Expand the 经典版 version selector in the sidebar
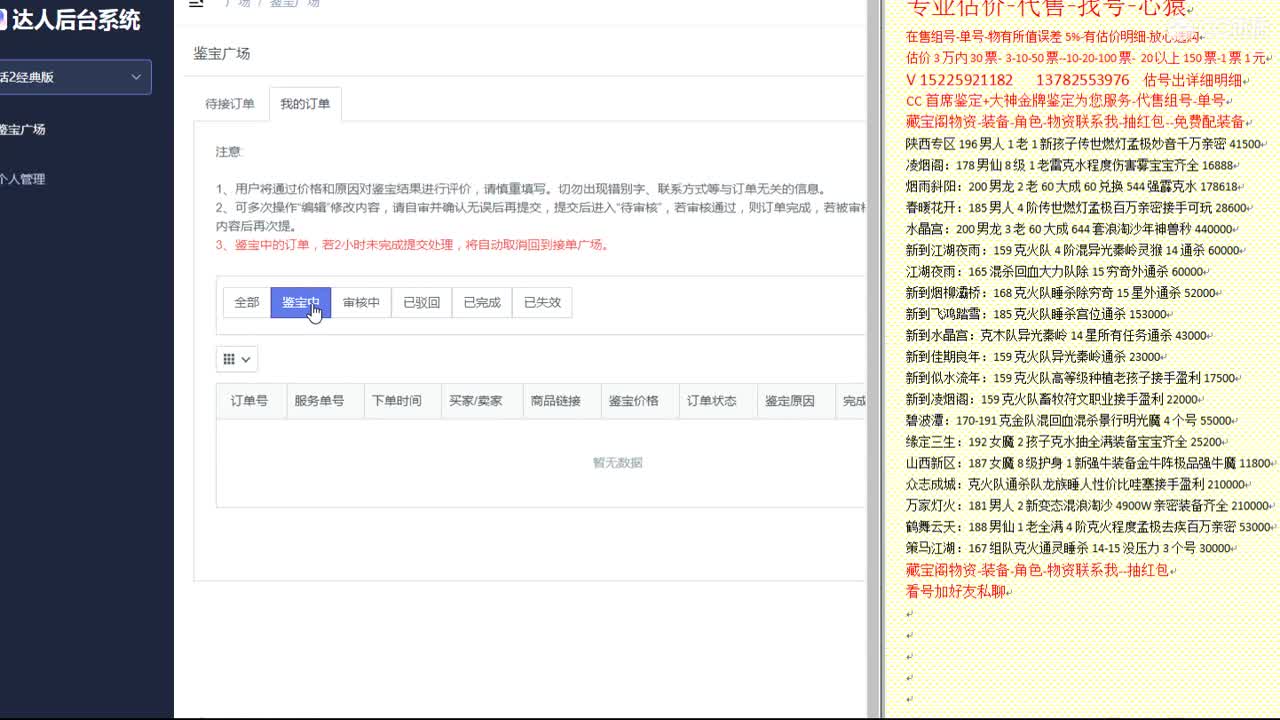Image resolution: width=1280 pixels, height=720 pixels. click(75, 77)
